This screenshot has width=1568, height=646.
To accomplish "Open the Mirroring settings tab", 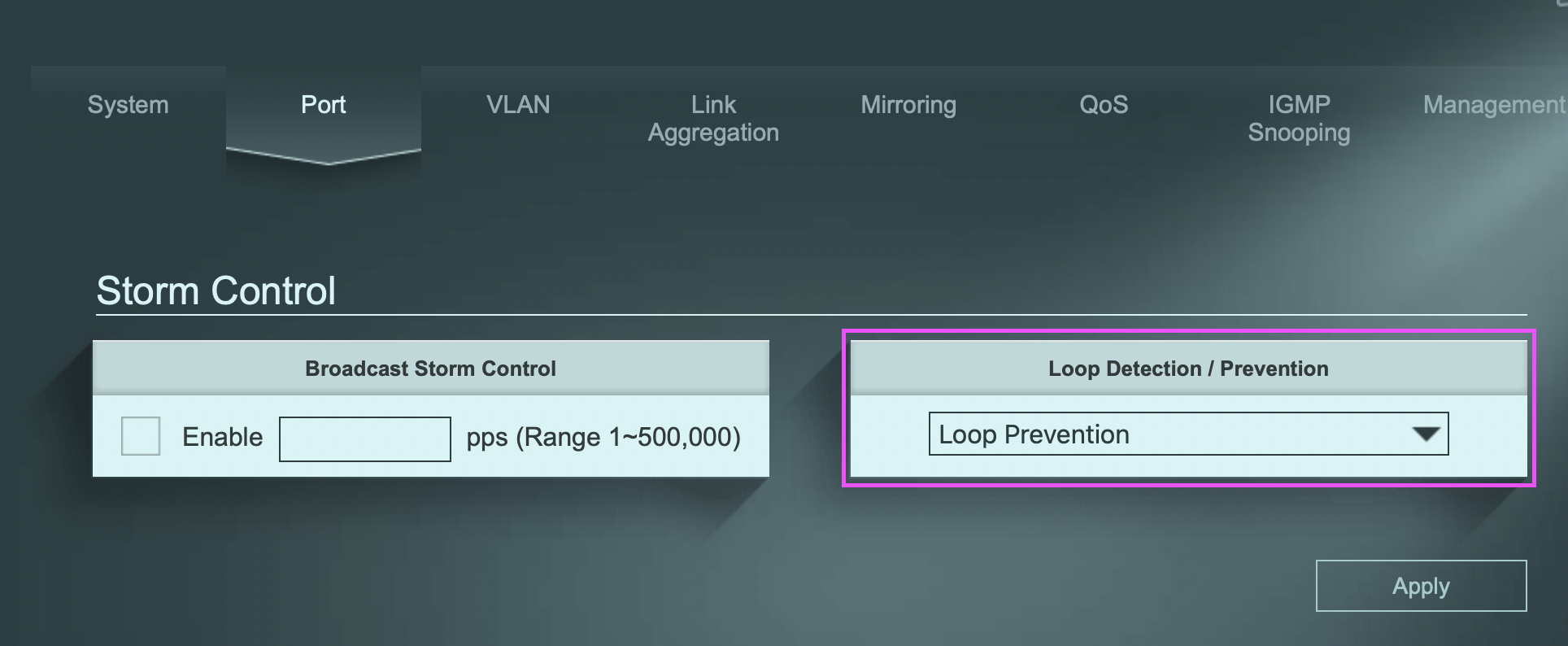I will click(908, 104).
